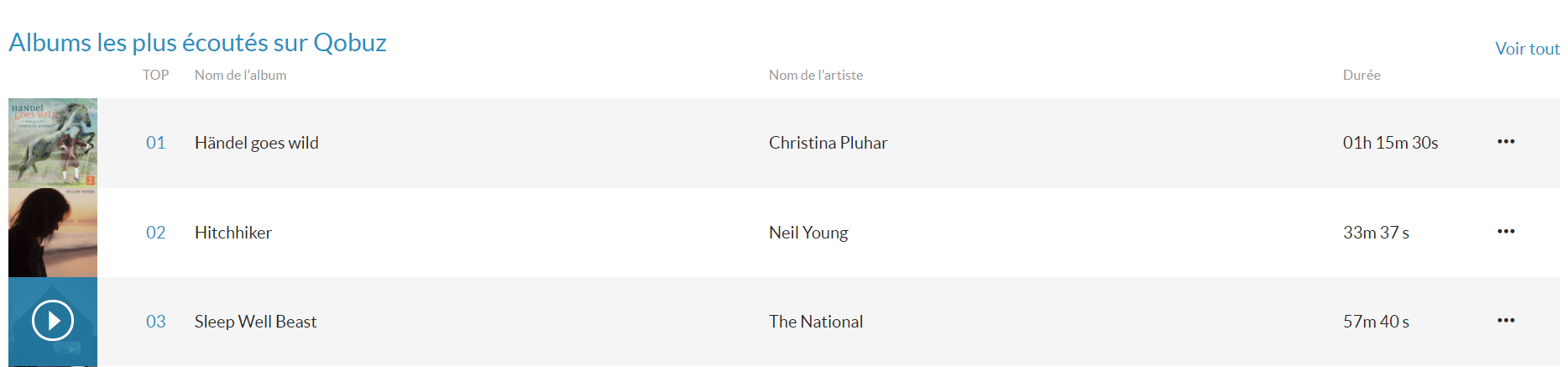This screenshot has width=1568, height=367.
Task: Click the Nom de l'artiste column header
Action: coord(816,76)
